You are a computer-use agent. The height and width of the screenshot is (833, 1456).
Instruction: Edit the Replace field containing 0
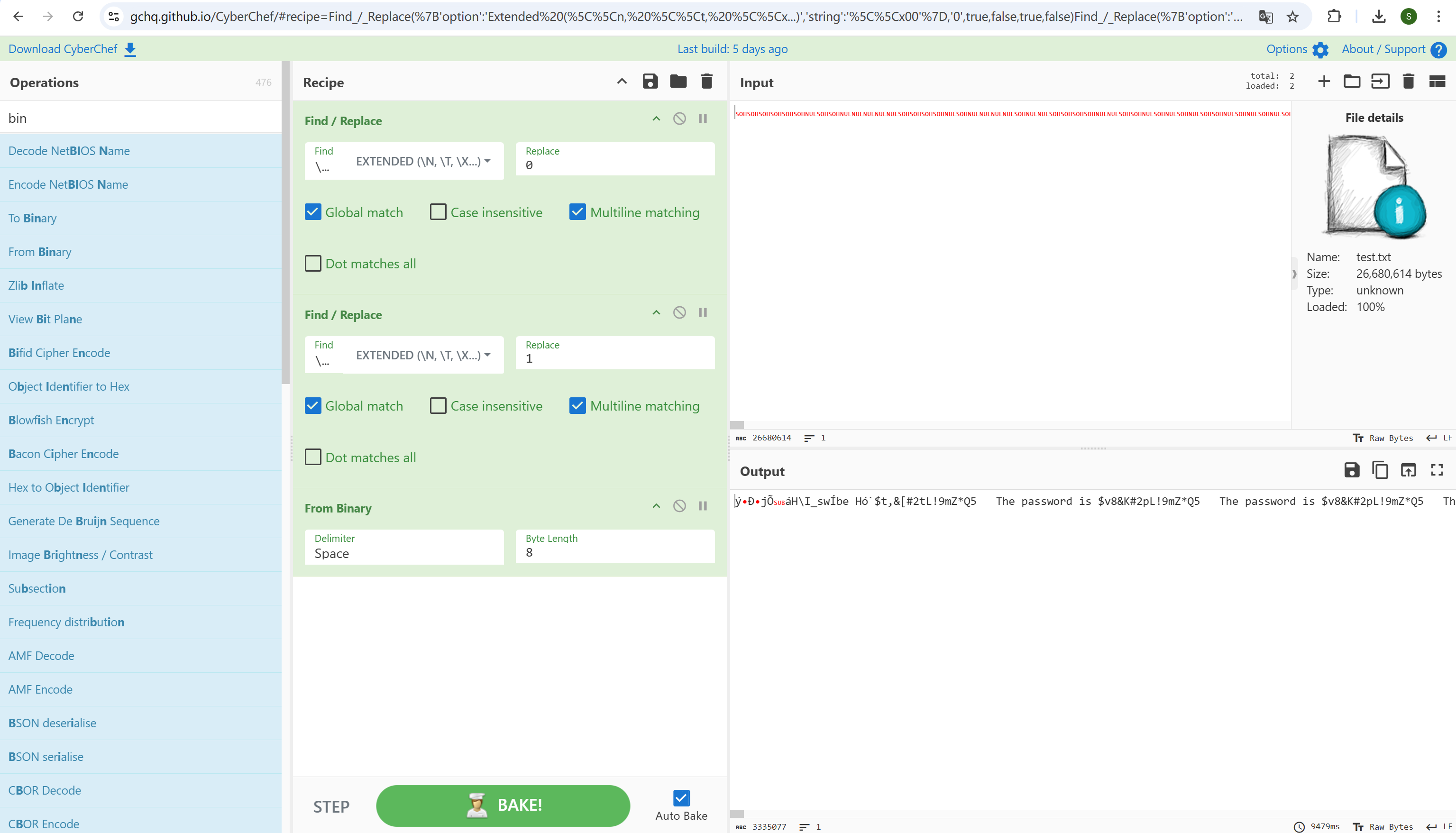(x=615, y=159)
